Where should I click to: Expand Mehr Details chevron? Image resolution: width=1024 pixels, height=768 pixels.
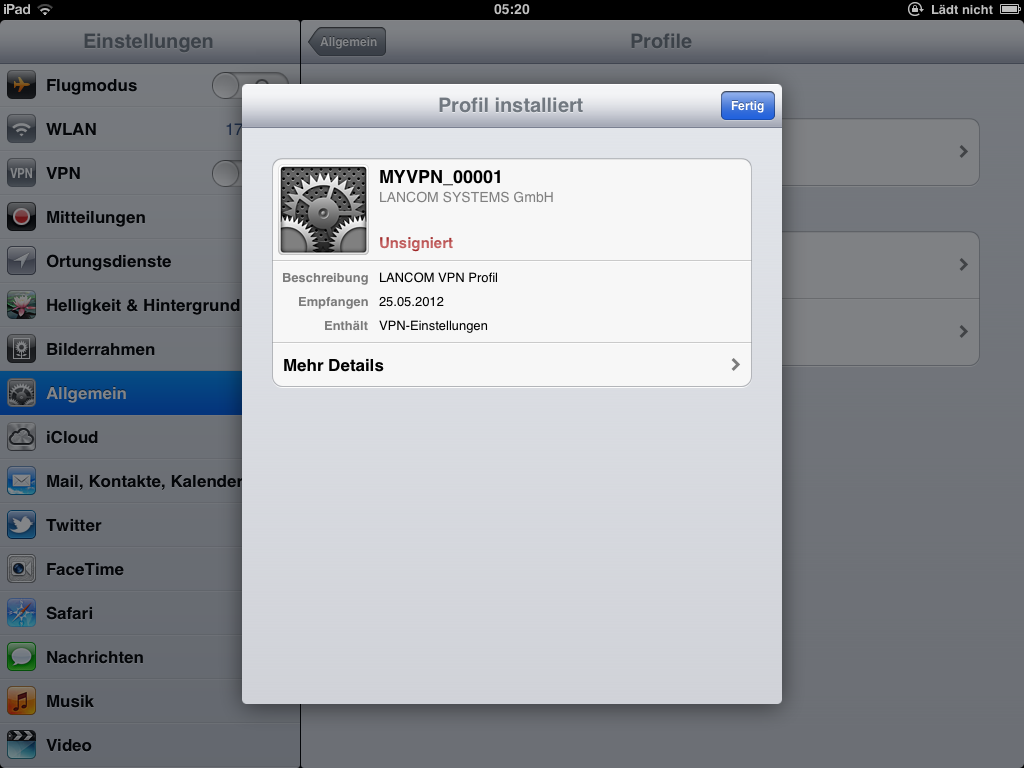click(x=735, y=365)
